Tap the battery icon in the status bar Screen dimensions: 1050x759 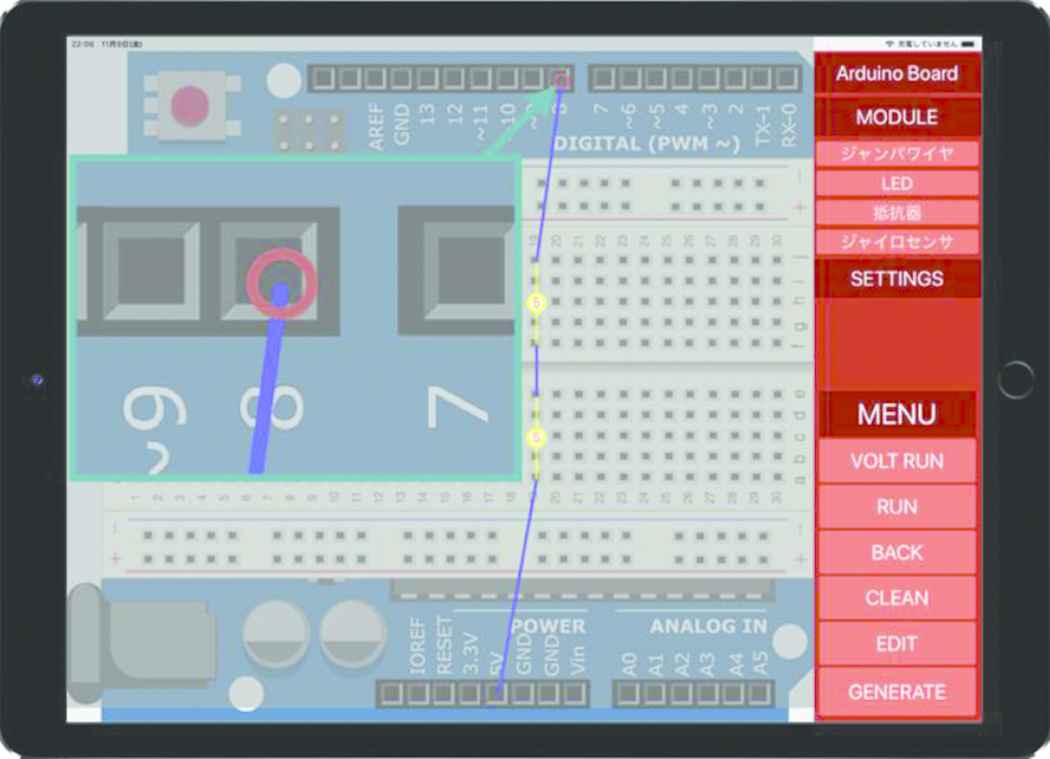pyautogui.click(x=968, y=44)
